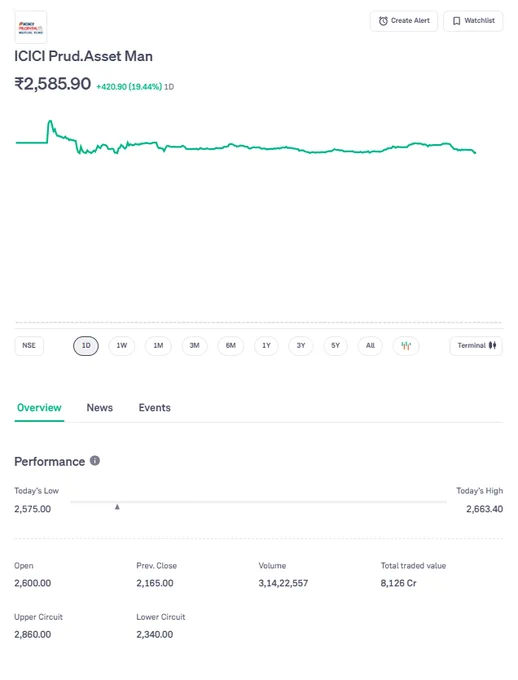Select the 1D time range

86,346
